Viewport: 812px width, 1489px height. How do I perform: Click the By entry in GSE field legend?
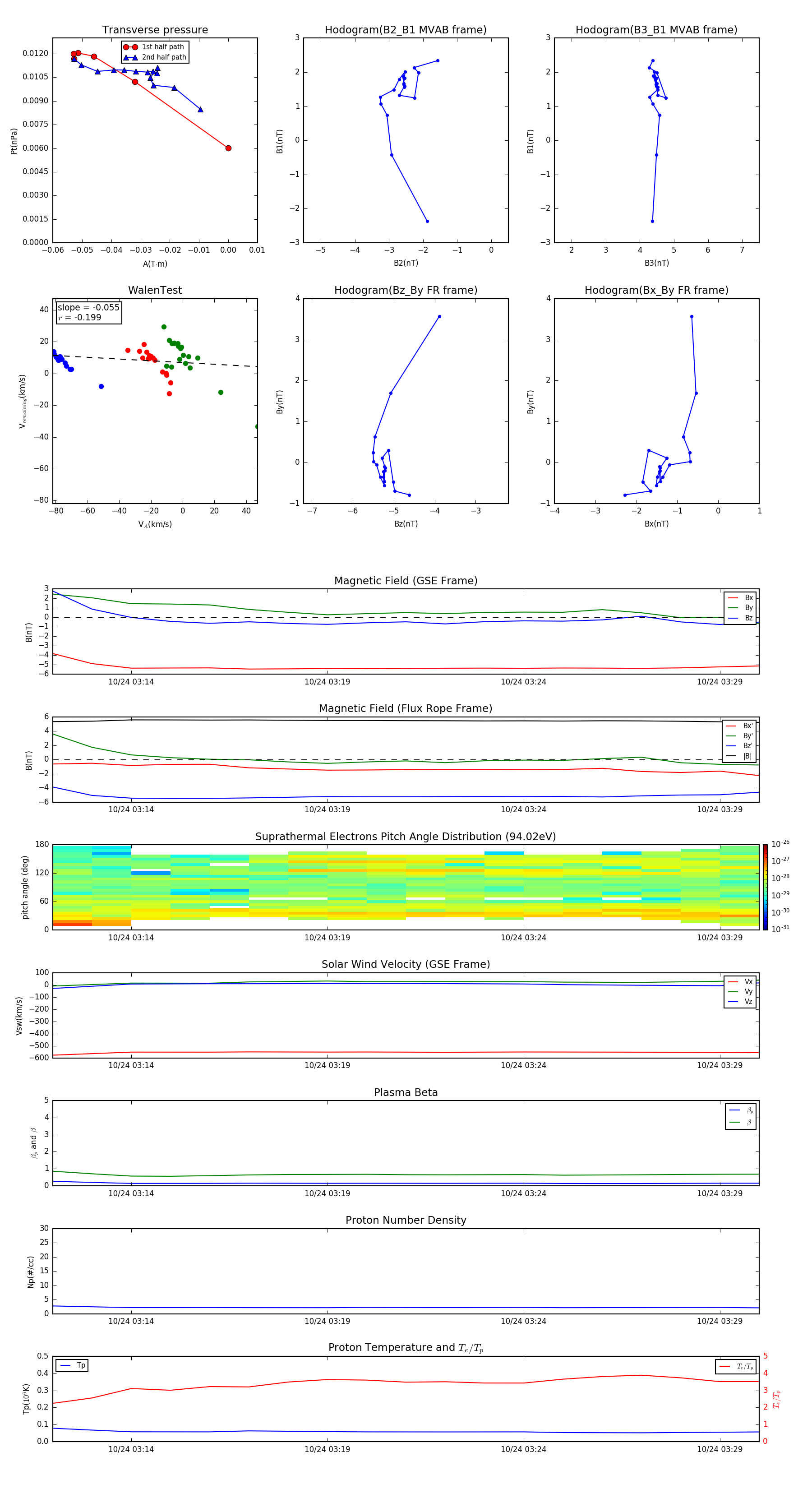coord(740,608)
